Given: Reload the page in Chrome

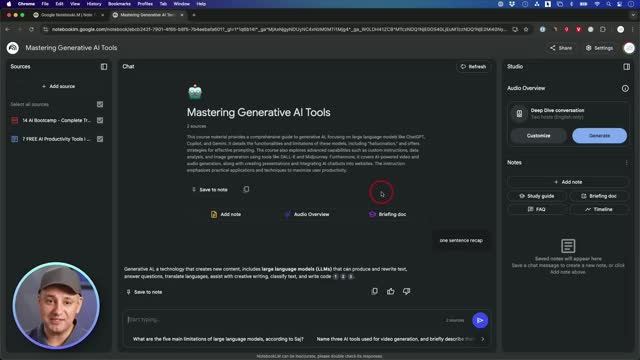Looking at the screenshot, I should coord(31,29).
